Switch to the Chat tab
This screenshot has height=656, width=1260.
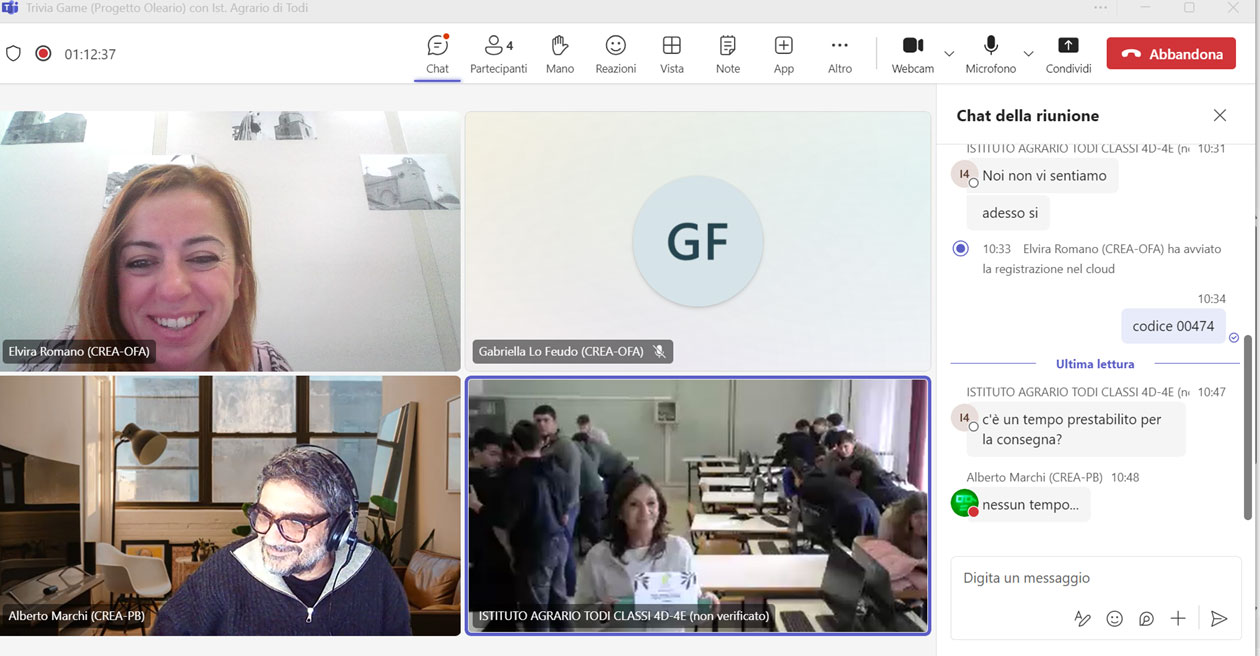click(437, 54)
